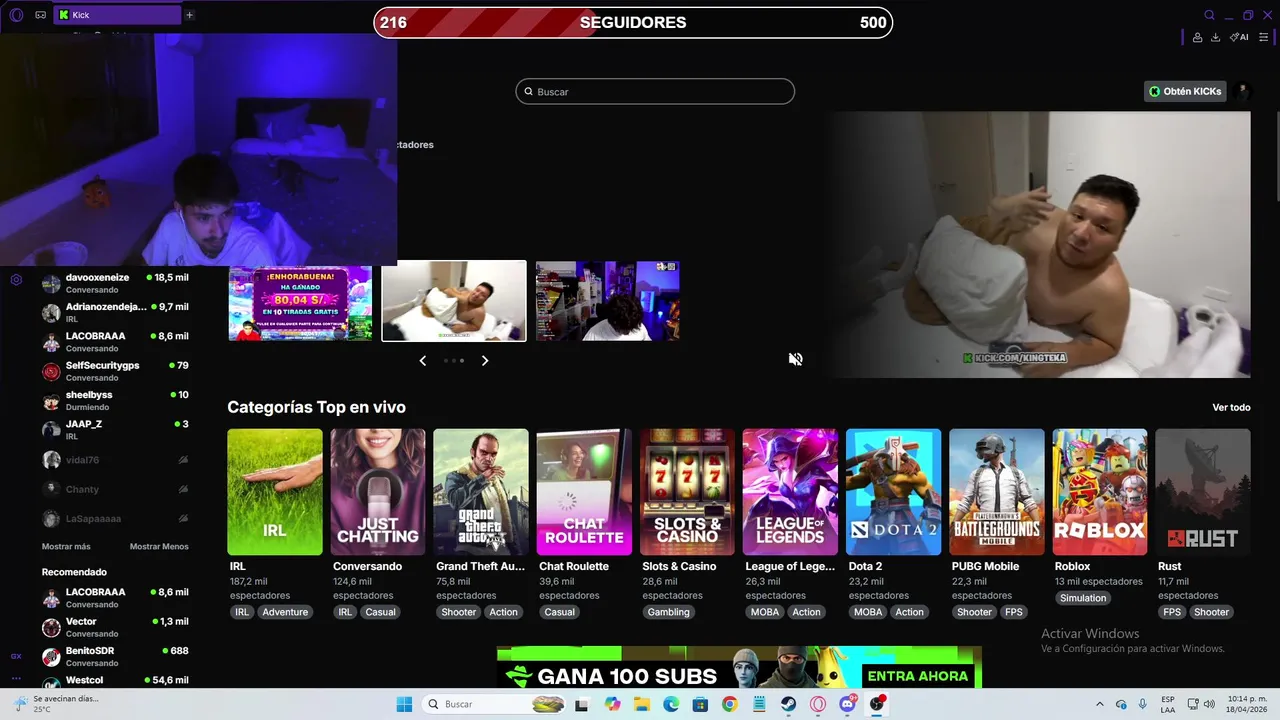Open Discord from the taskbar

848,704
